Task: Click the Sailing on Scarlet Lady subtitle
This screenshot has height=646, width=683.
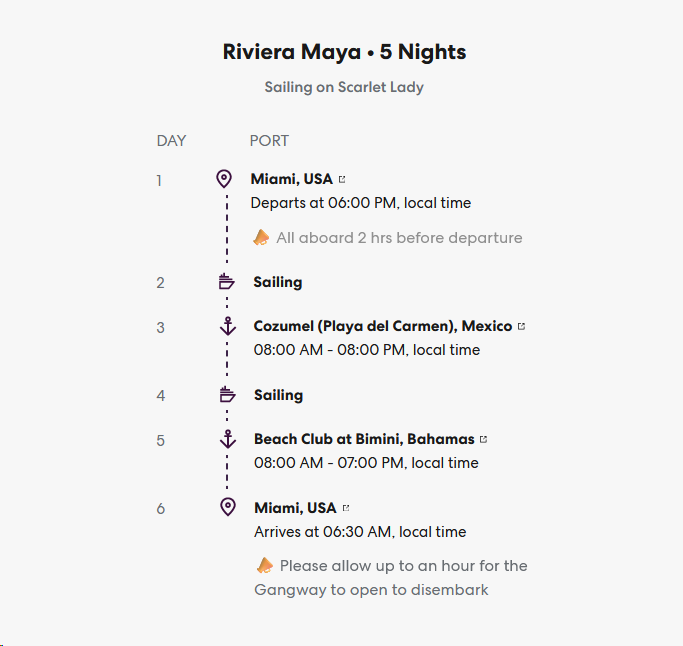Action: click(x=344, y=87)
